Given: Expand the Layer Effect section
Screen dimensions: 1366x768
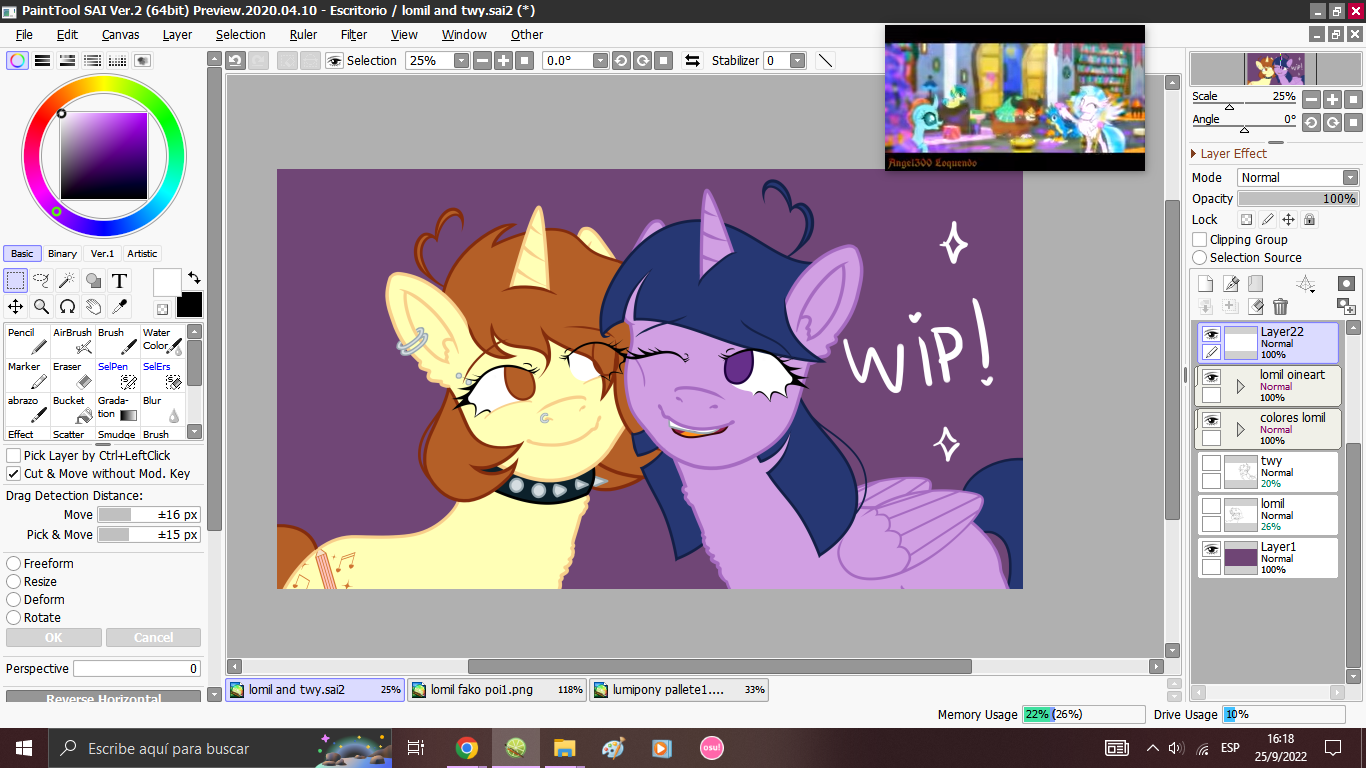Looking at the screenshot, I should click(1194, 154).
